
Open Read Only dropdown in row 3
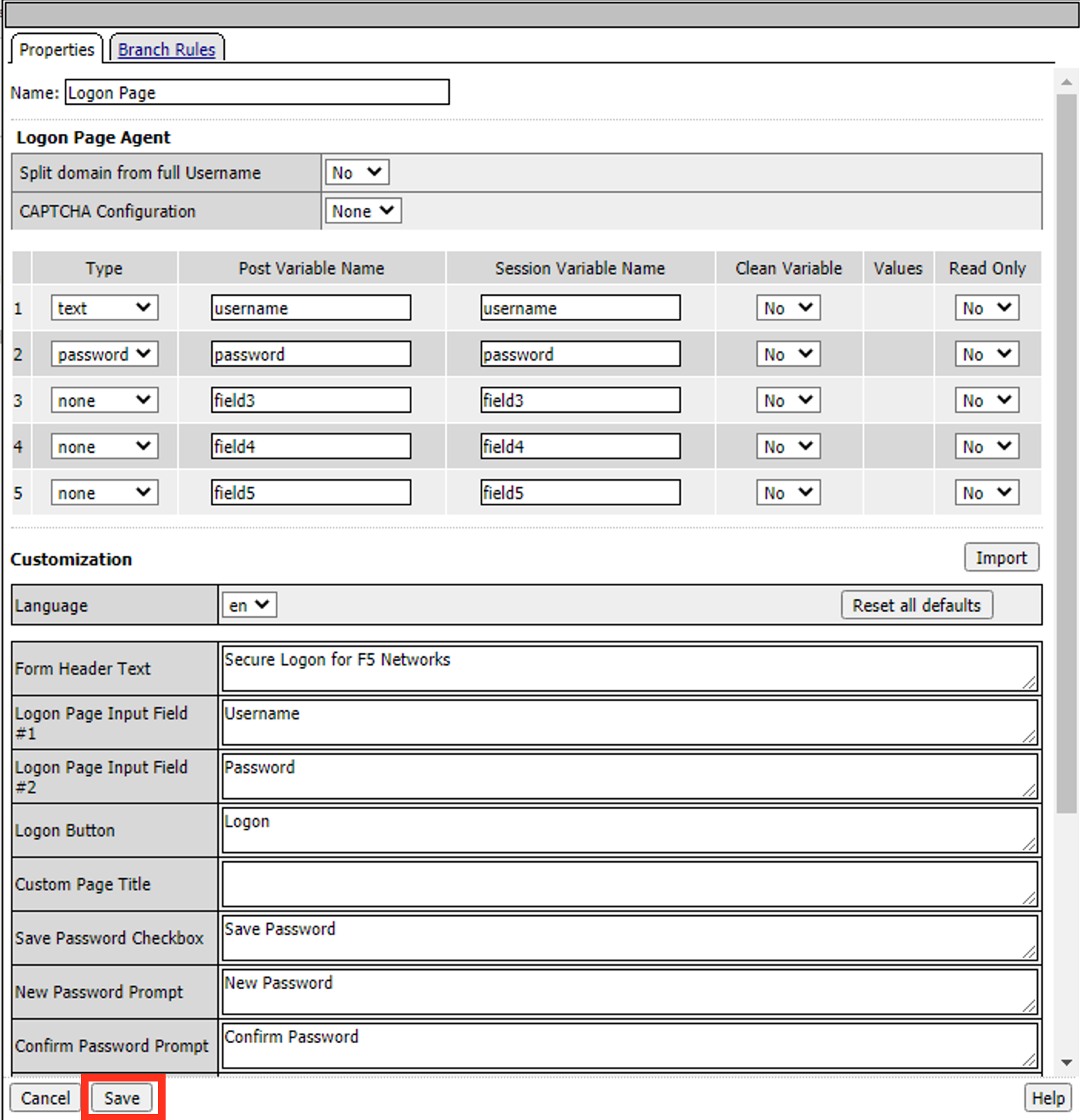[x=987, y=401]
